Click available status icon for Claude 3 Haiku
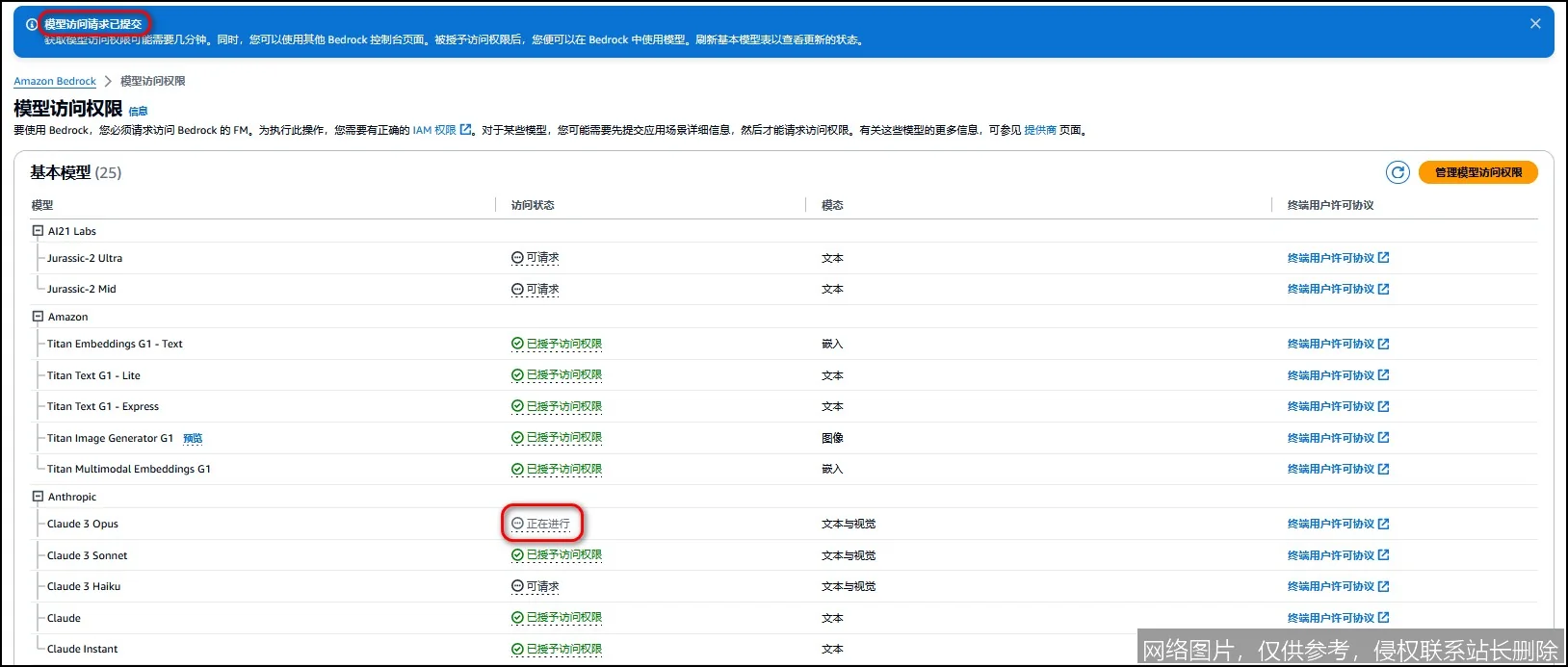1568x667 pixels. point(517,586)
